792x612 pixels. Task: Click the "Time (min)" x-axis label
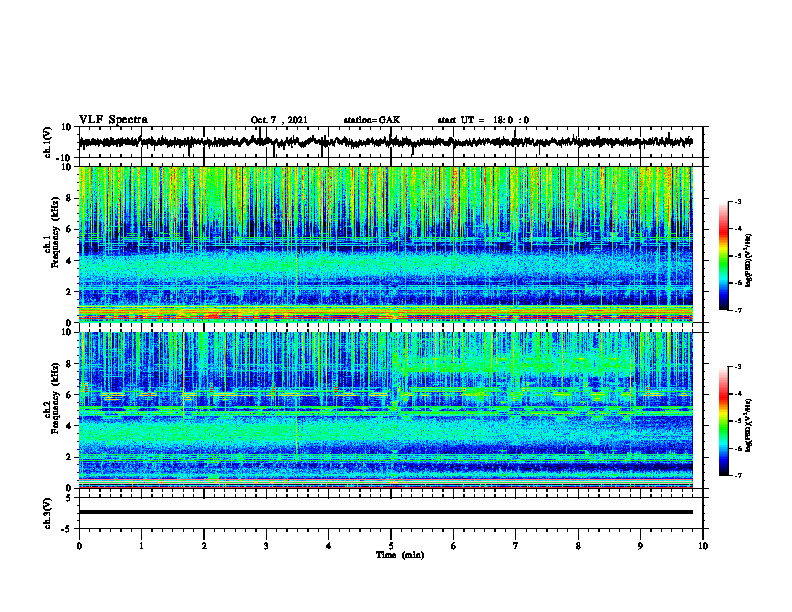[400, 555]
